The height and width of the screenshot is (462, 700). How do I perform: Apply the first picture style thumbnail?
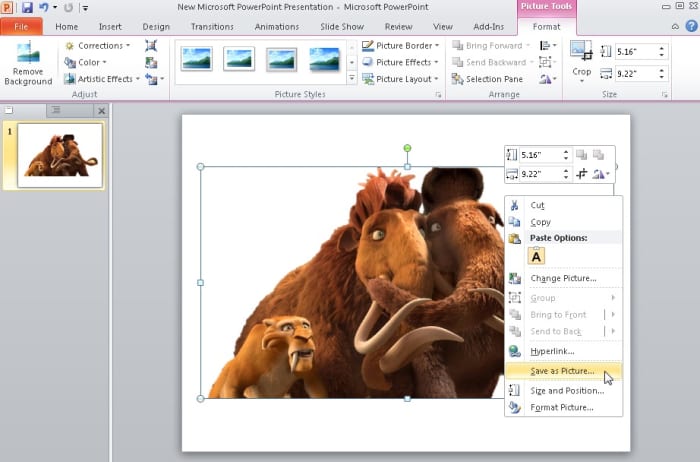click(x=196, y=59)
